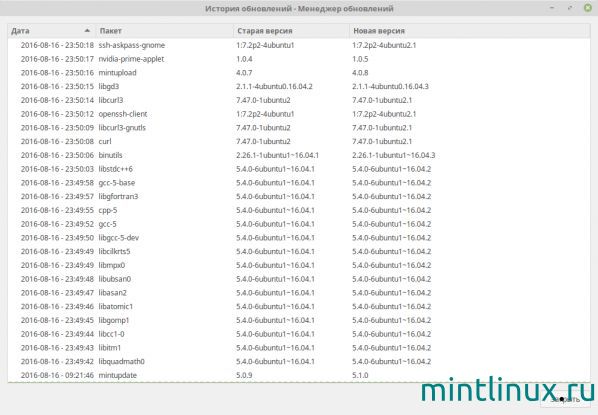Sort by Пакет column header
The height and width of the screenshot is (415, 598).
[x=164, y=31]
